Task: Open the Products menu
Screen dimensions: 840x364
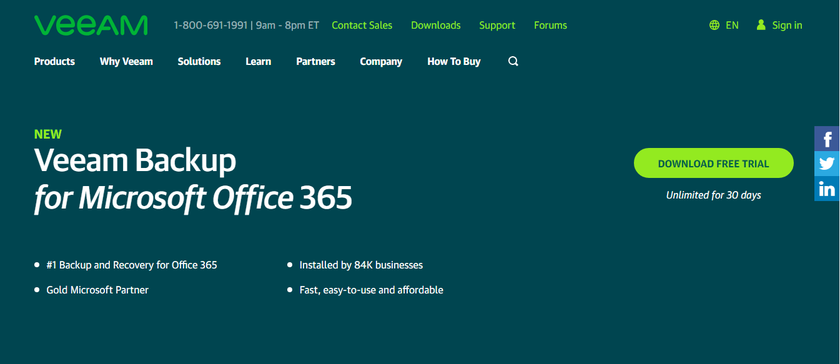Action: [55, 62]
